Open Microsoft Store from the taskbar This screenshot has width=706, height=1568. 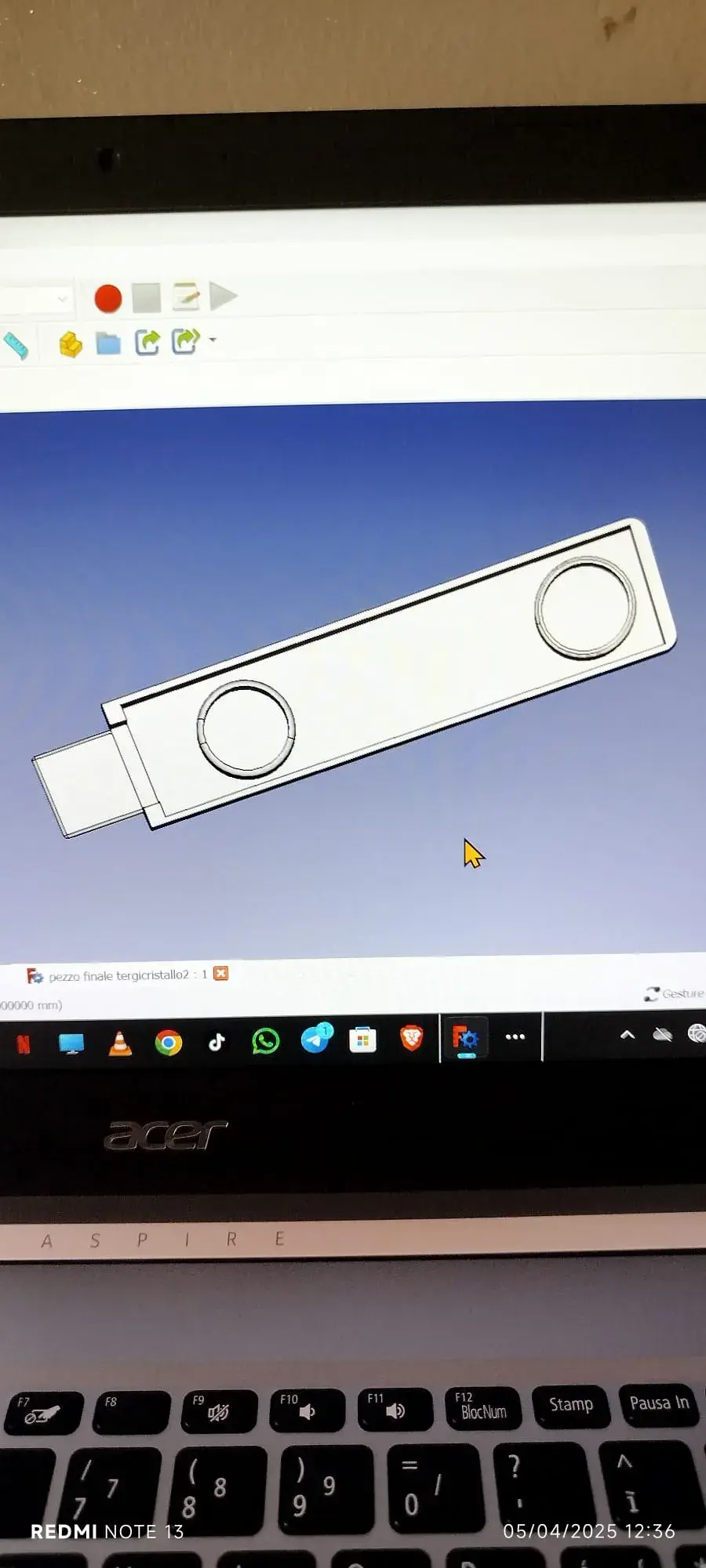coord(362,1040)
